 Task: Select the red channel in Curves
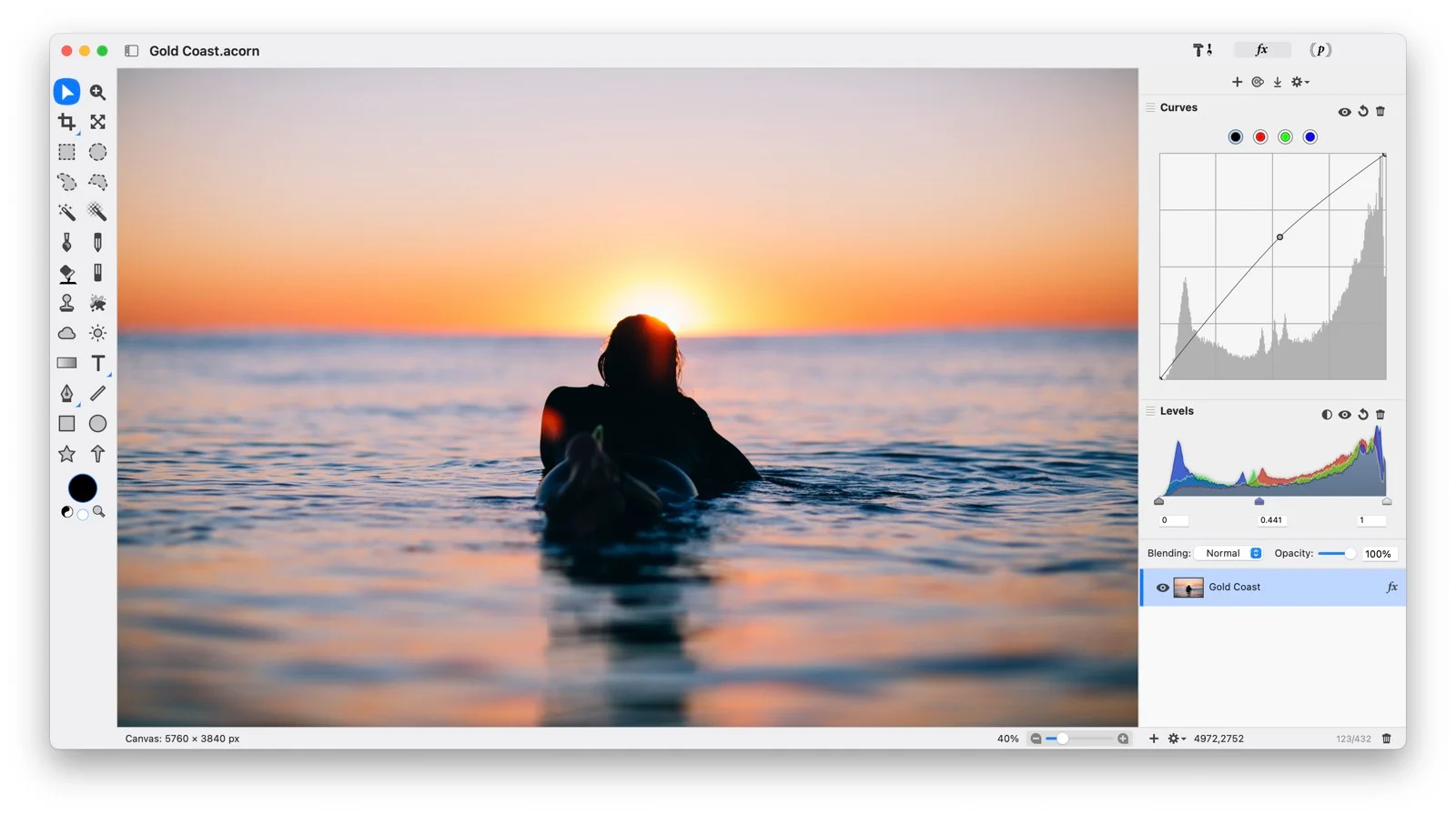coord(1260,137)
